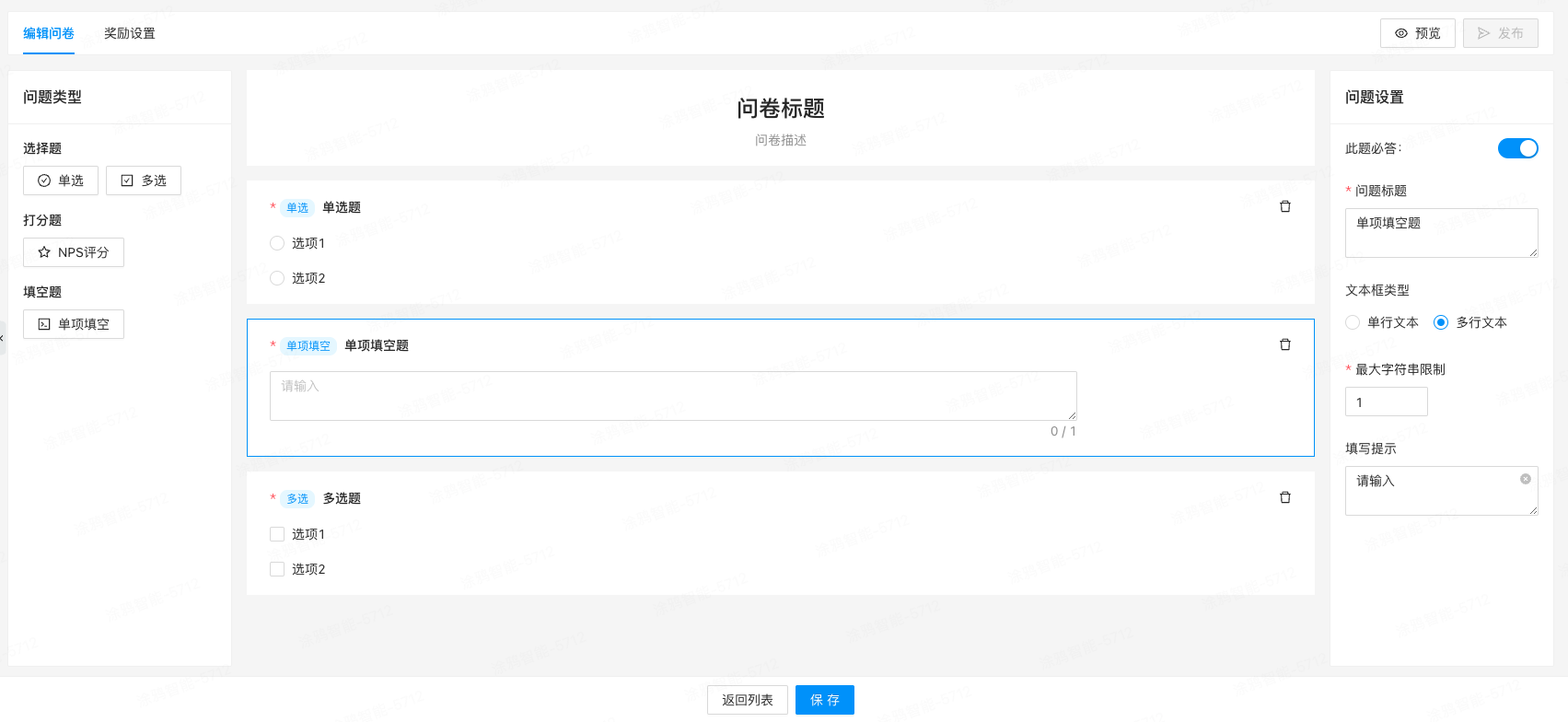Toggle the 此题必答 switch
This screenshot has width=1568, height=722.
1518,148
